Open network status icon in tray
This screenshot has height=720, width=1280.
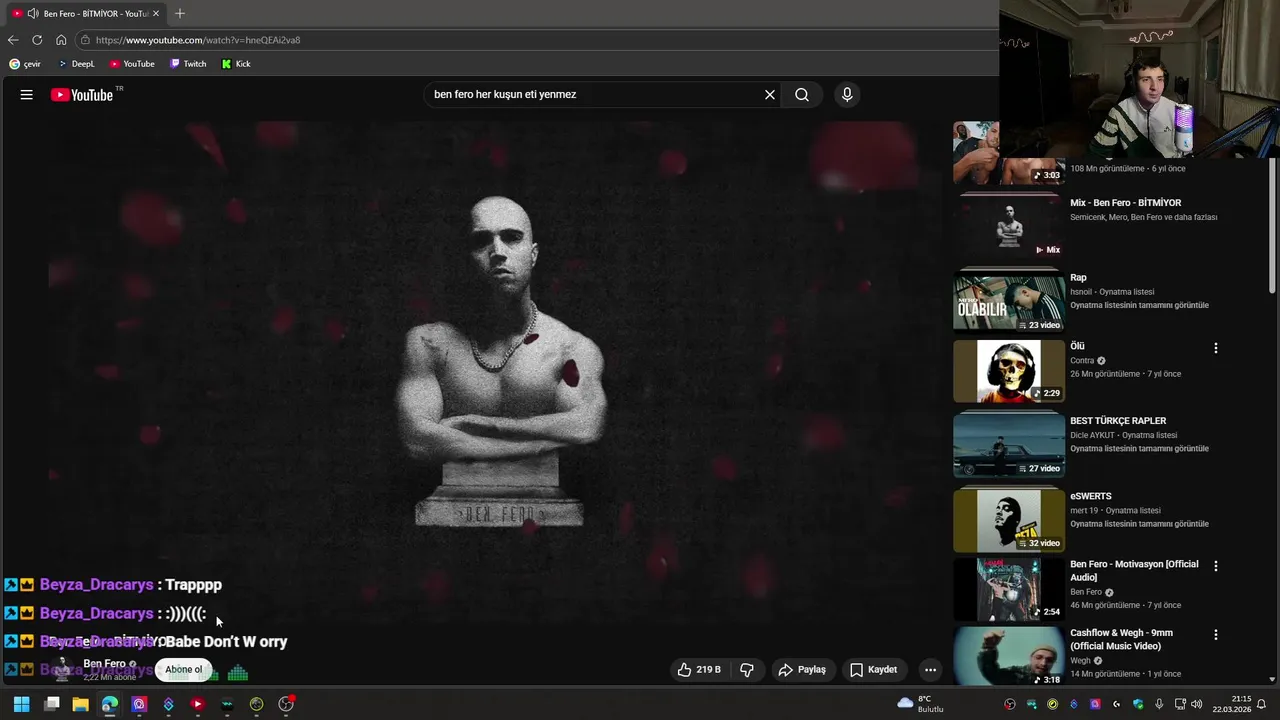(x=1180, y=704)
